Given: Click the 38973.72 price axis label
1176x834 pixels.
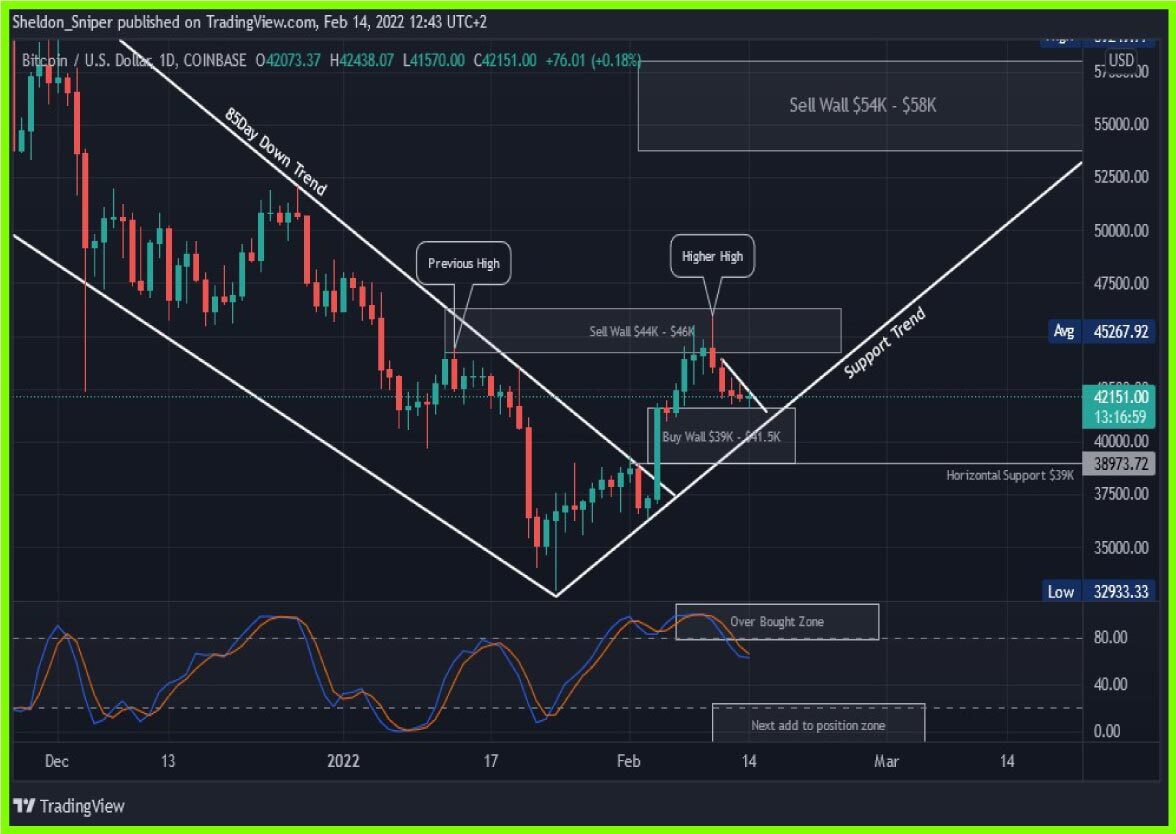Looking at the screenshot, I should tap(1119, 464).
